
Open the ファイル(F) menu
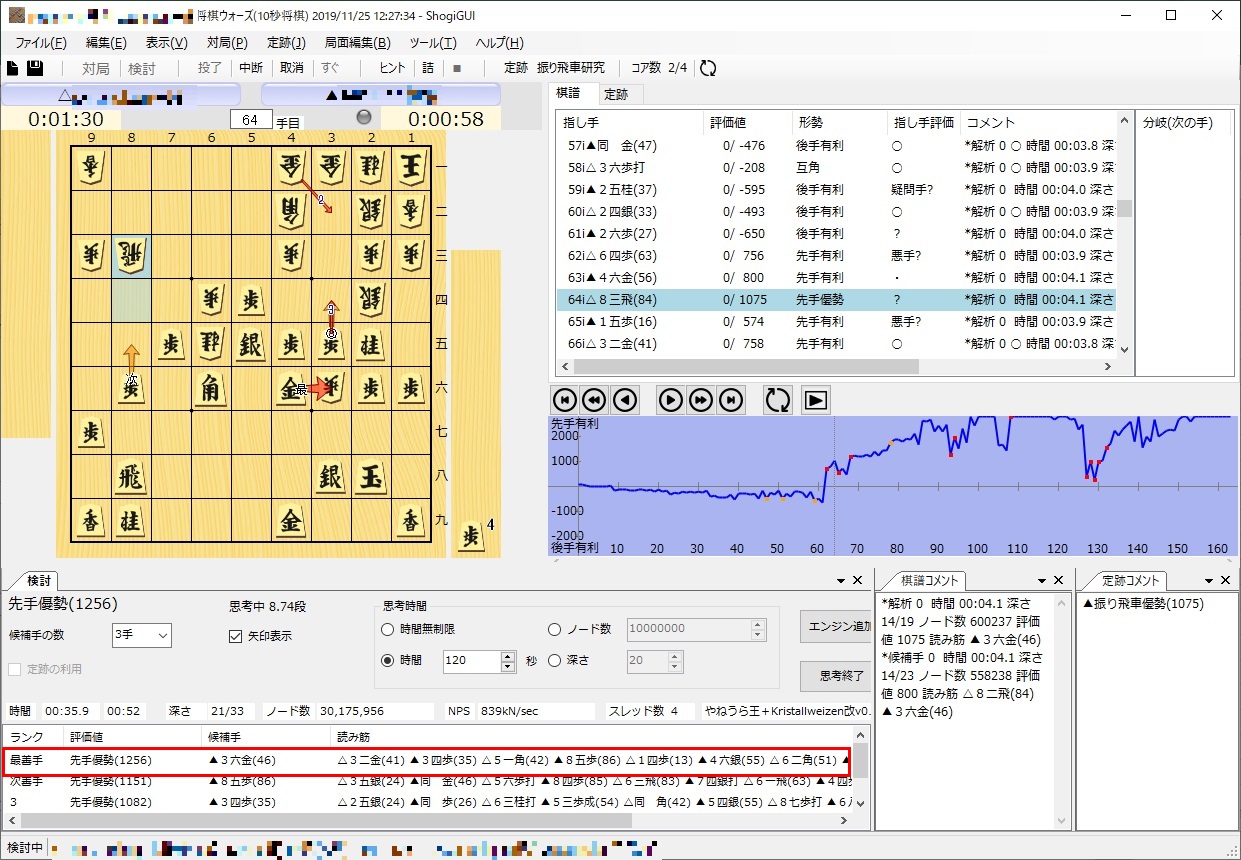point(41,43)
